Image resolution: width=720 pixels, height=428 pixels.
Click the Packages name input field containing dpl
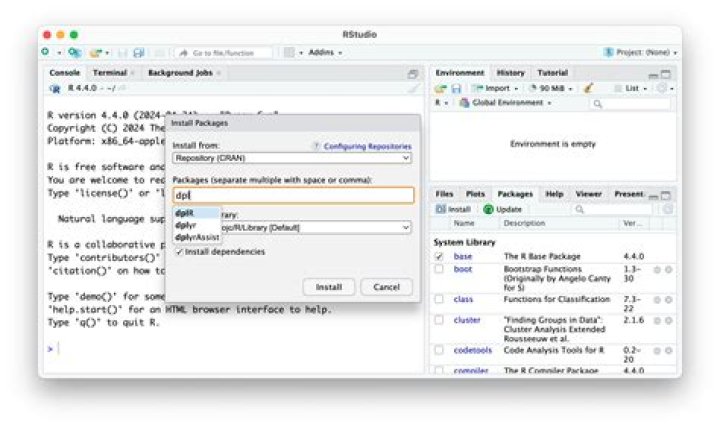click(x=293, y=195)
